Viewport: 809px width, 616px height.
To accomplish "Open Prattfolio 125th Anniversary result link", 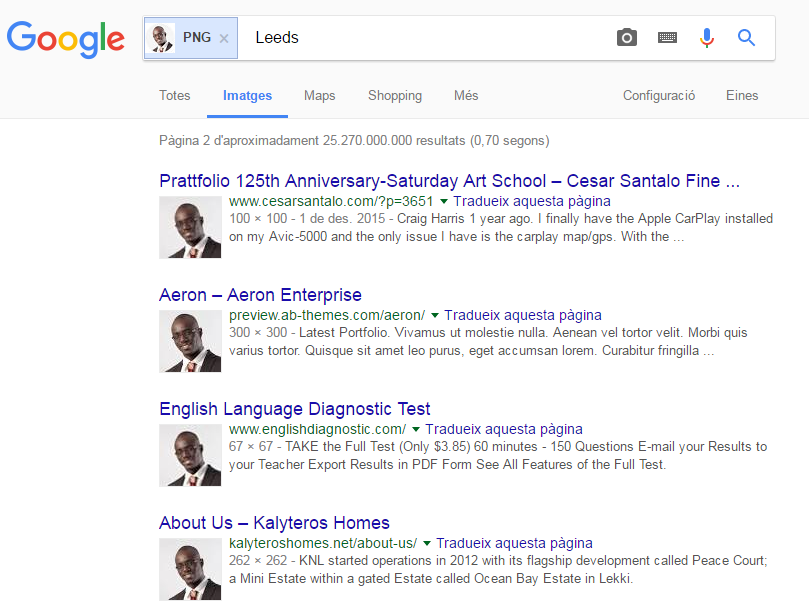I will [x=449, y=181].
